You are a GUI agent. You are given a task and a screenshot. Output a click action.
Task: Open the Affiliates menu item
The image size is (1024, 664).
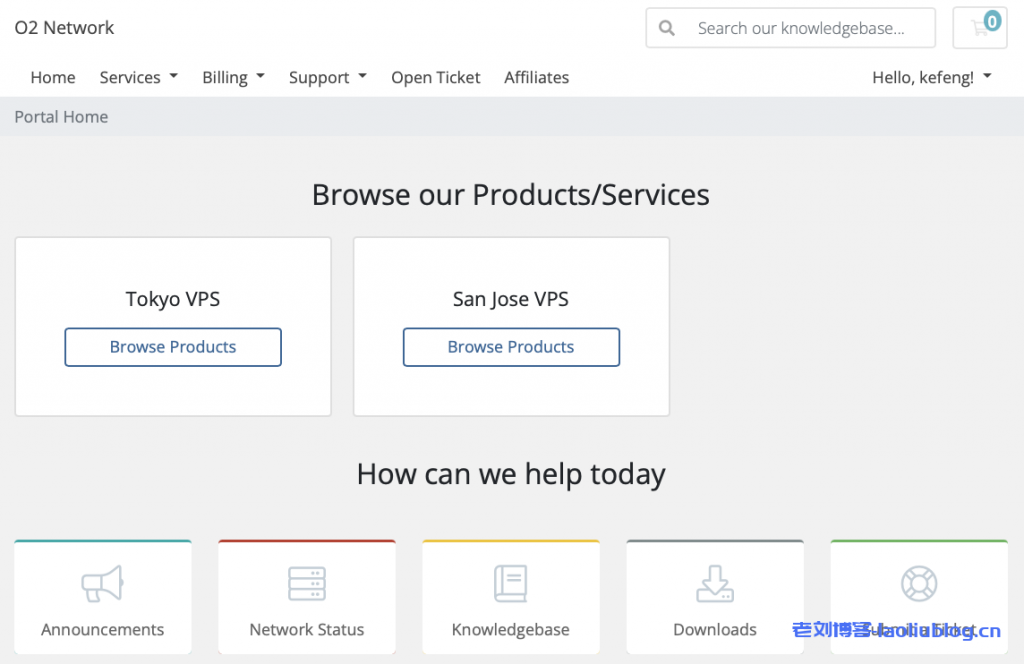click(x=536, y=77)
